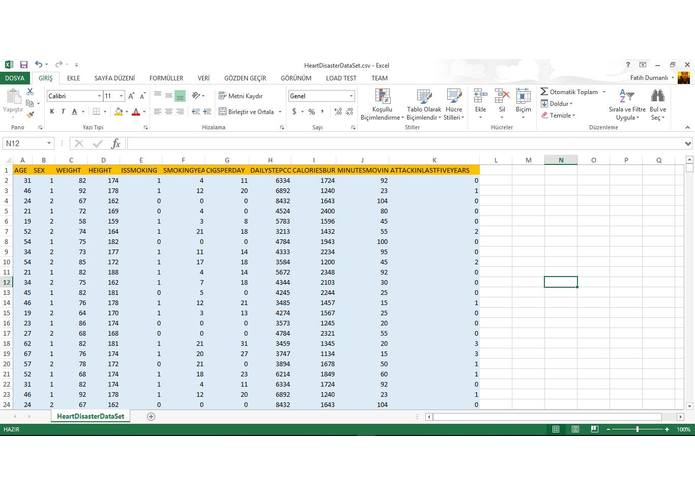Open Bul ve Seç binoculars menu
Viewport: 695px width, 494px height.
tap(657, 105)
